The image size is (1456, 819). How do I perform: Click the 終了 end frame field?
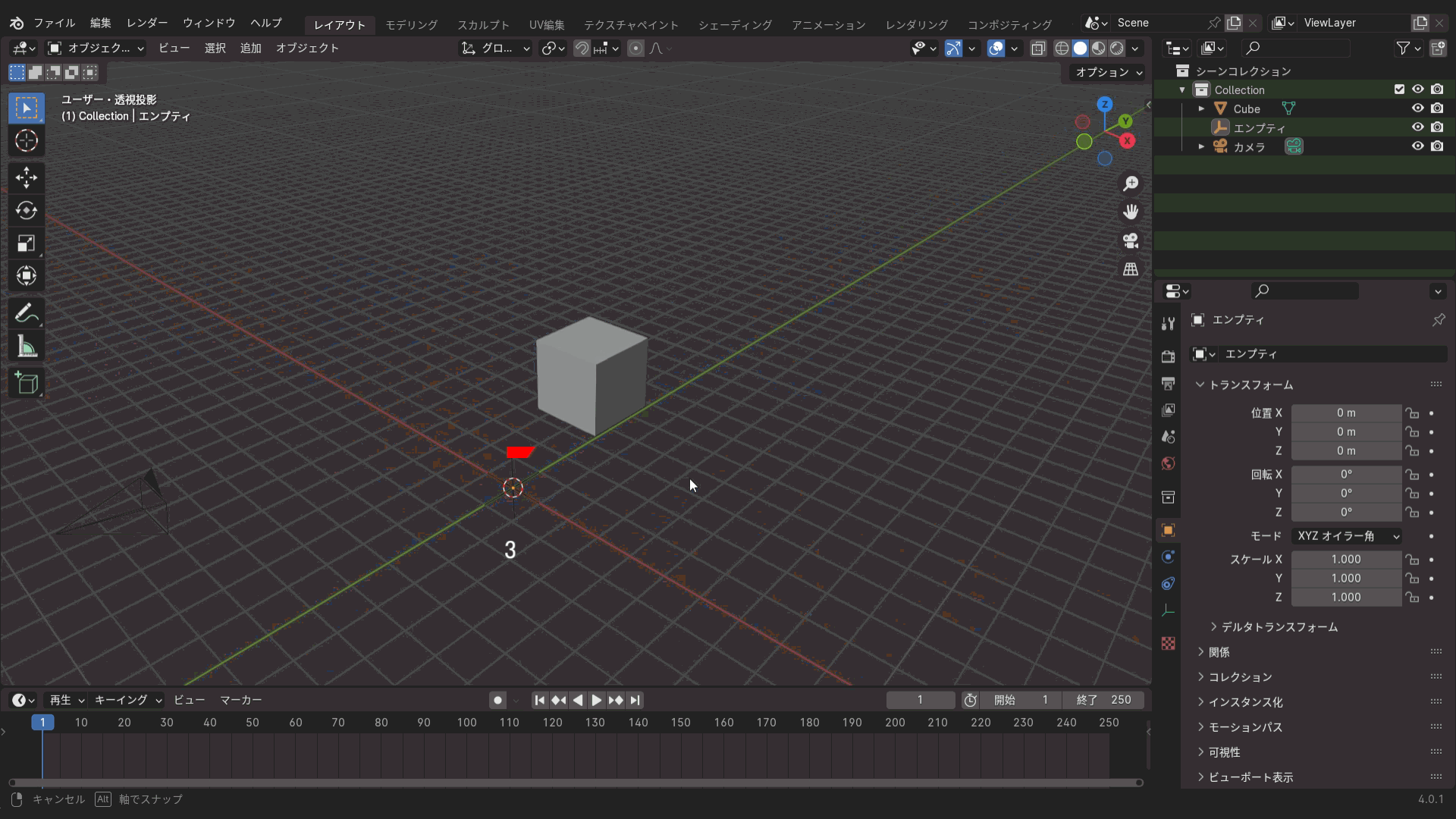(x=1103, y=700)
